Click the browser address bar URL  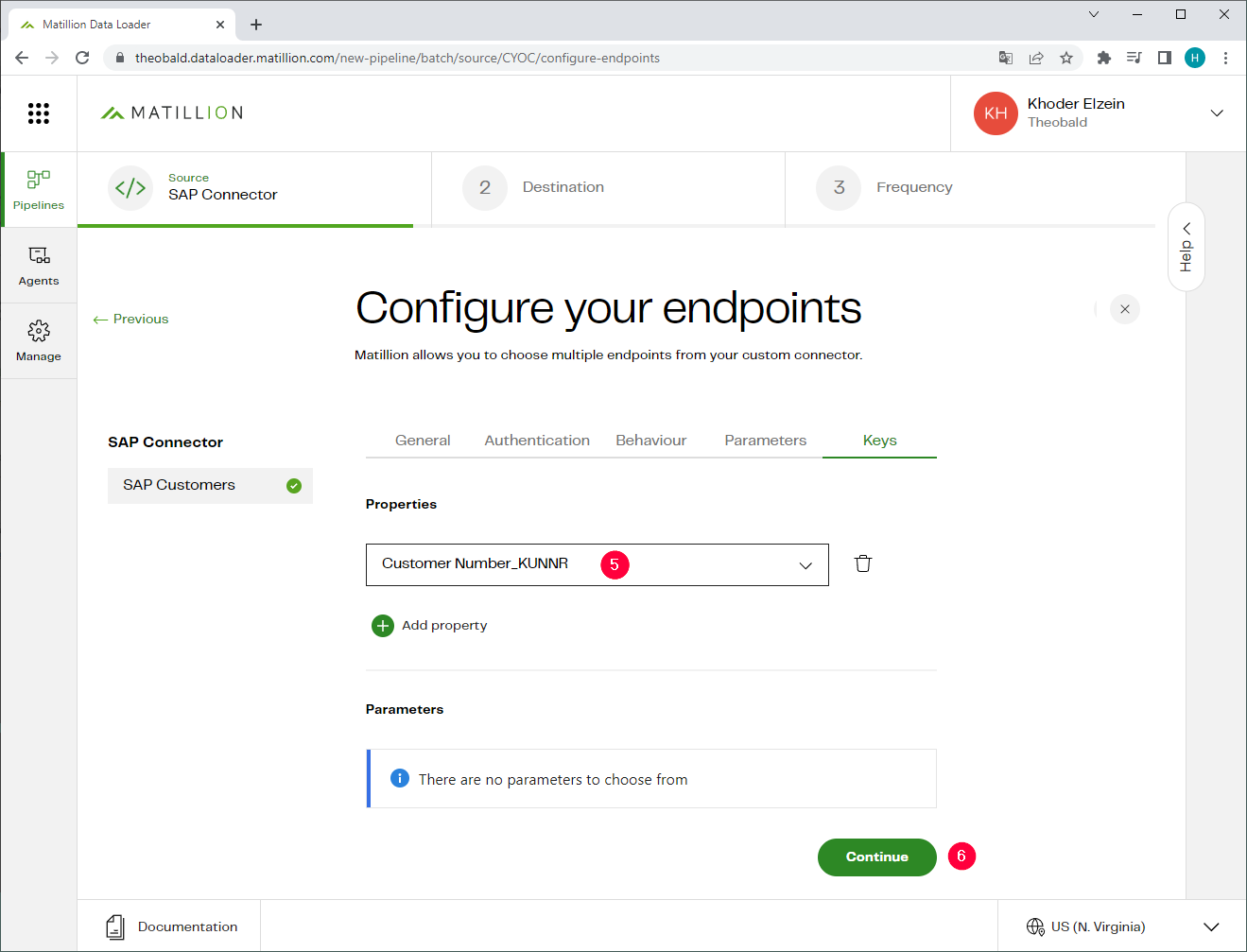397,58
